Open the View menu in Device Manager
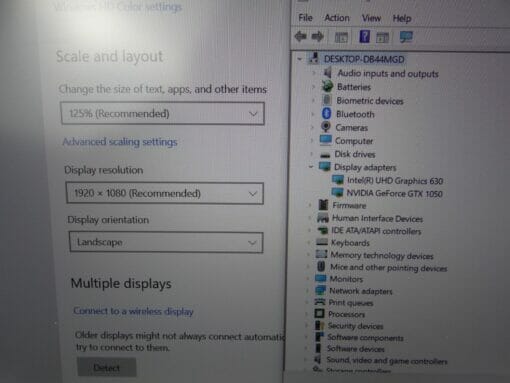This screenshot has width=510, height=383. coord(371,18)
